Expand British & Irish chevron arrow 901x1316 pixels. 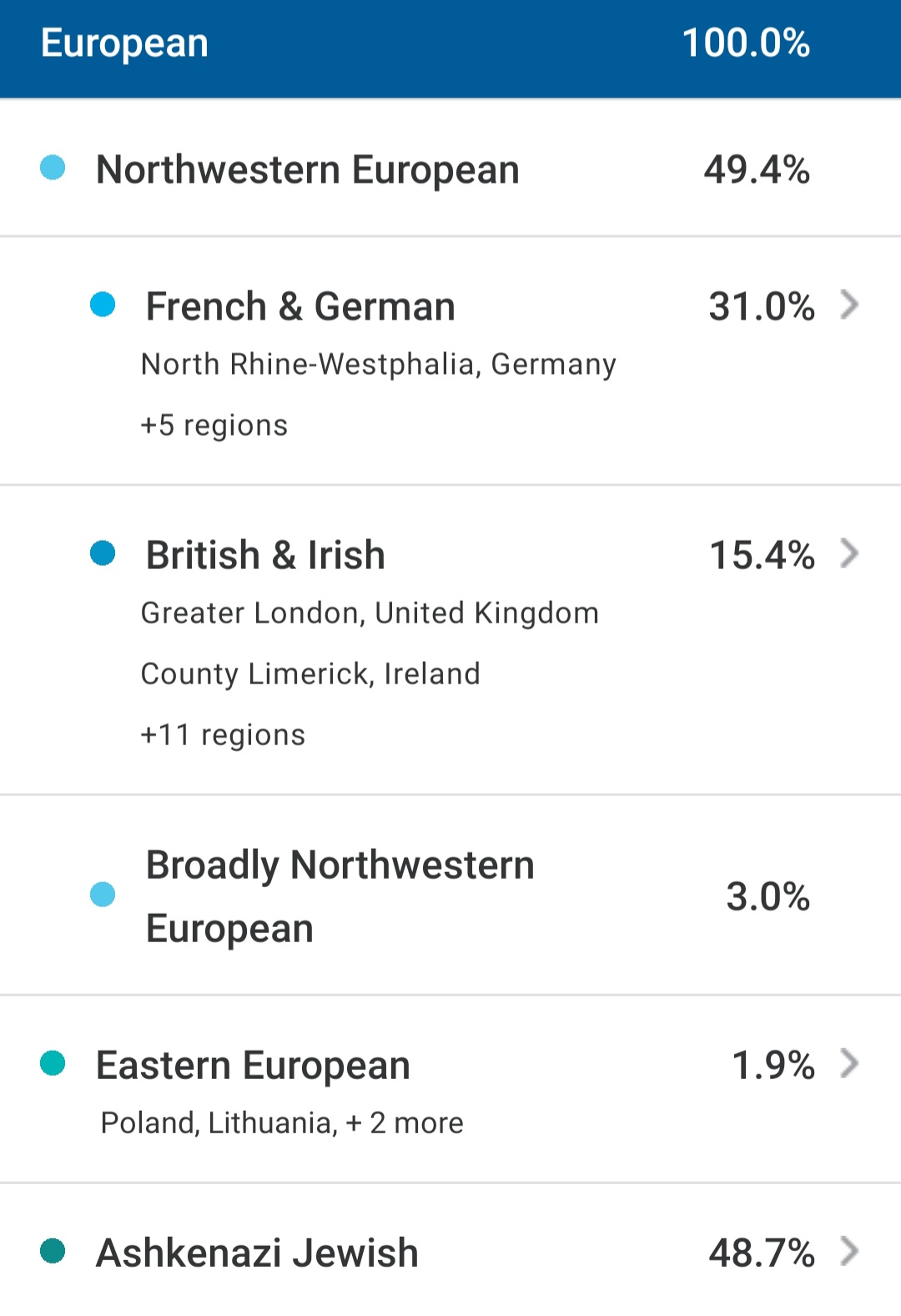point(849,553)
